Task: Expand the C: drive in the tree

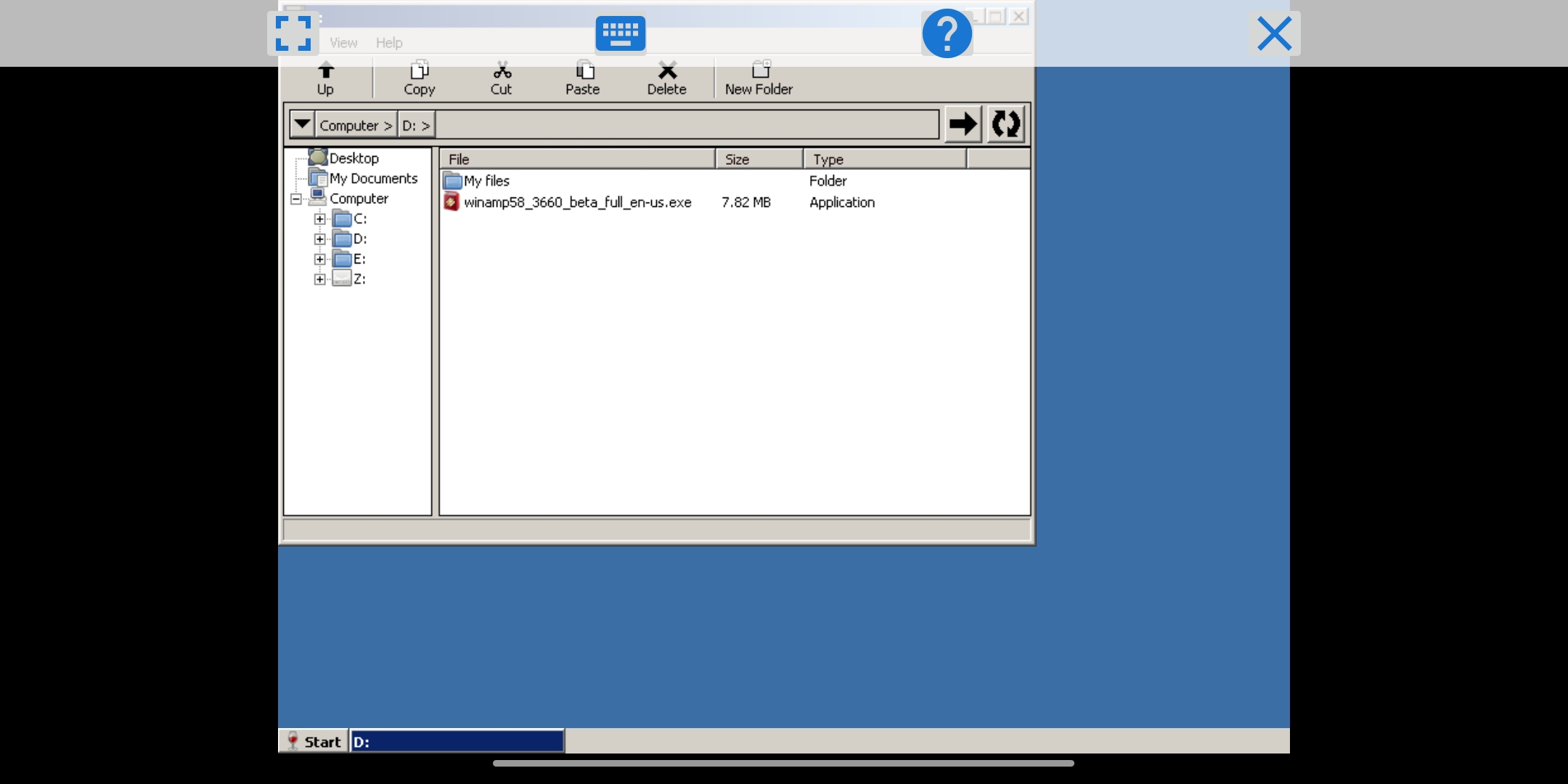Action: (x=319, y=219)
